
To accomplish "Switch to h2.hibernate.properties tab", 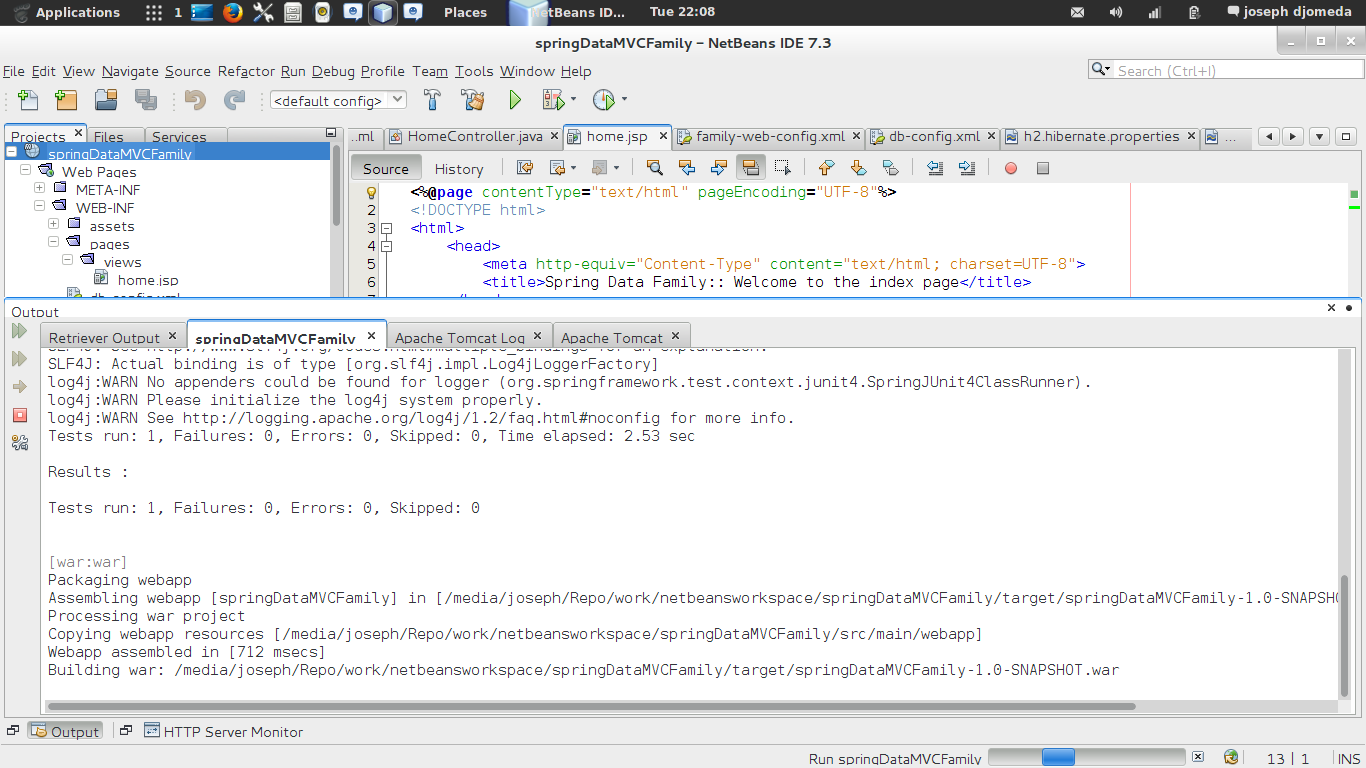I will pos(1101,136).
